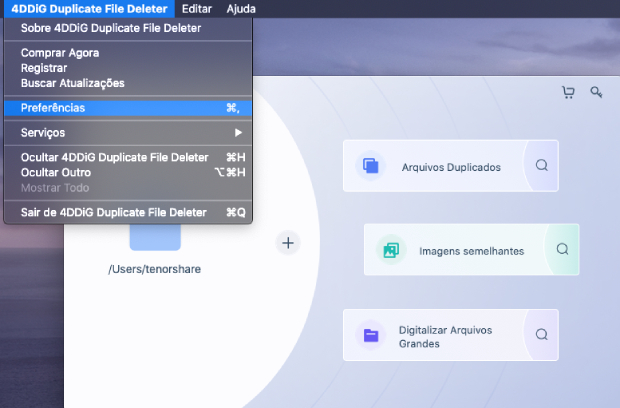Open the Editar menu in menu bar
The width and height of the screenshot is (620, 408).
(x=196, y=8)
